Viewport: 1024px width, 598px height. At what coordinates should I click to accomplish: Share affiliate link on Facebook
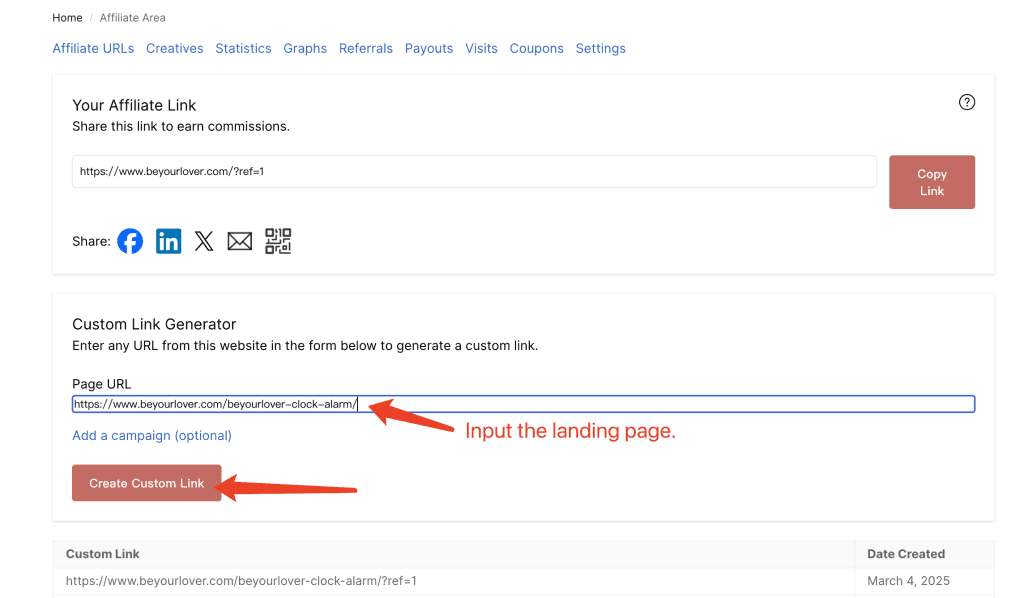pos(130,241)
